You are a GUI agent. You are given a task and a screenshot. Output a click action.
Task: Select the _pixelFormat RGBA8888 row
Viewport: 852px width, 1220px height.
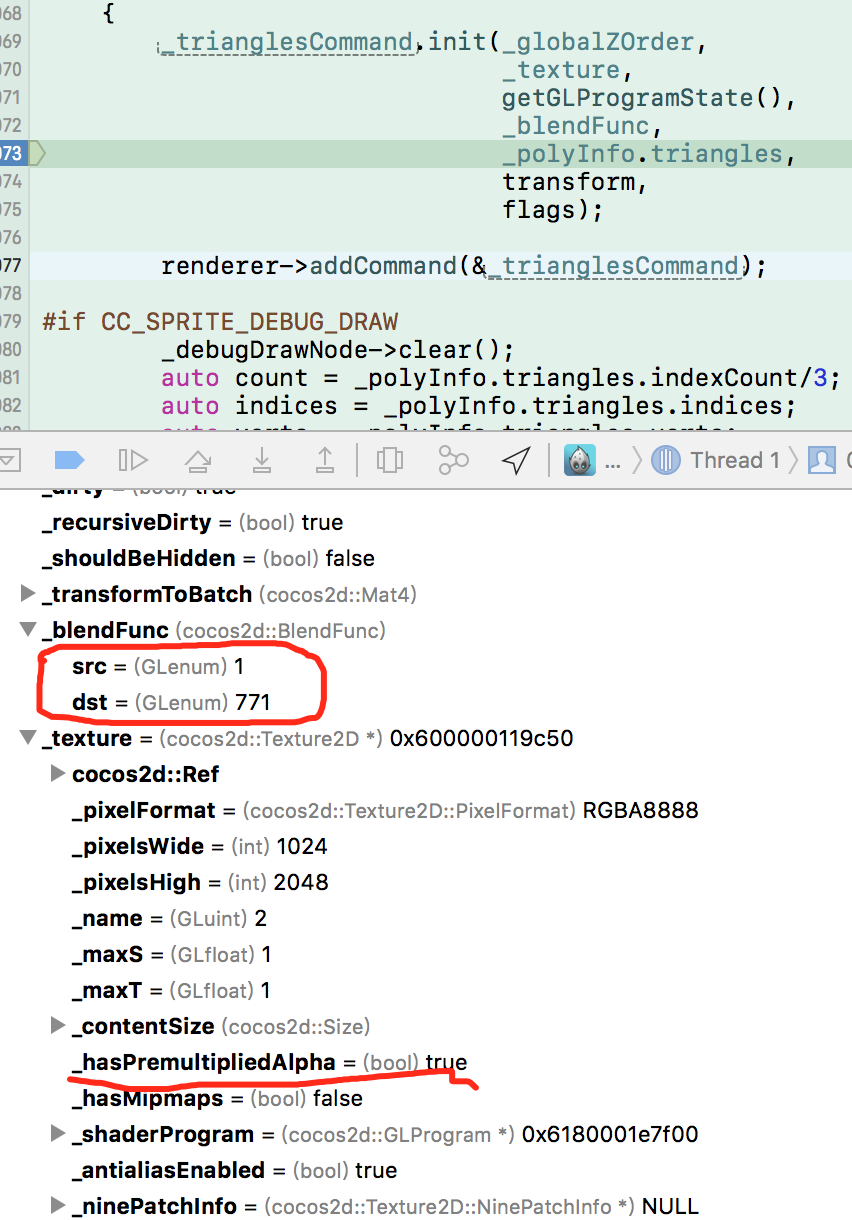pyautogui.click(x=426, y=810)
